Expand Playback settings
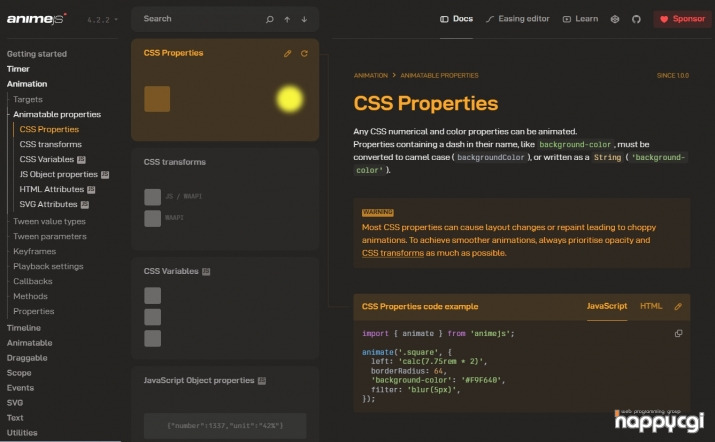The width and height of the screenshot is (715, 442). coord(48,266)
